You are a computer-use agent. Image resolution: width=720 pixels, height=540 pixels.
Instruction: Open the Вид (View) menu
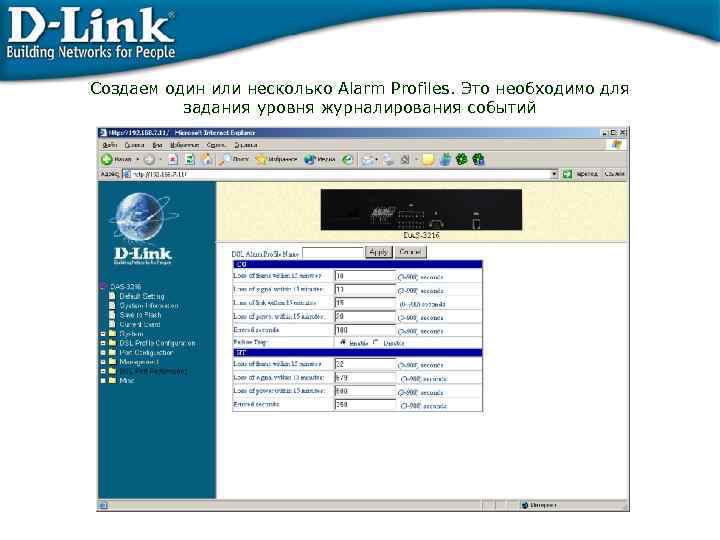158,145
